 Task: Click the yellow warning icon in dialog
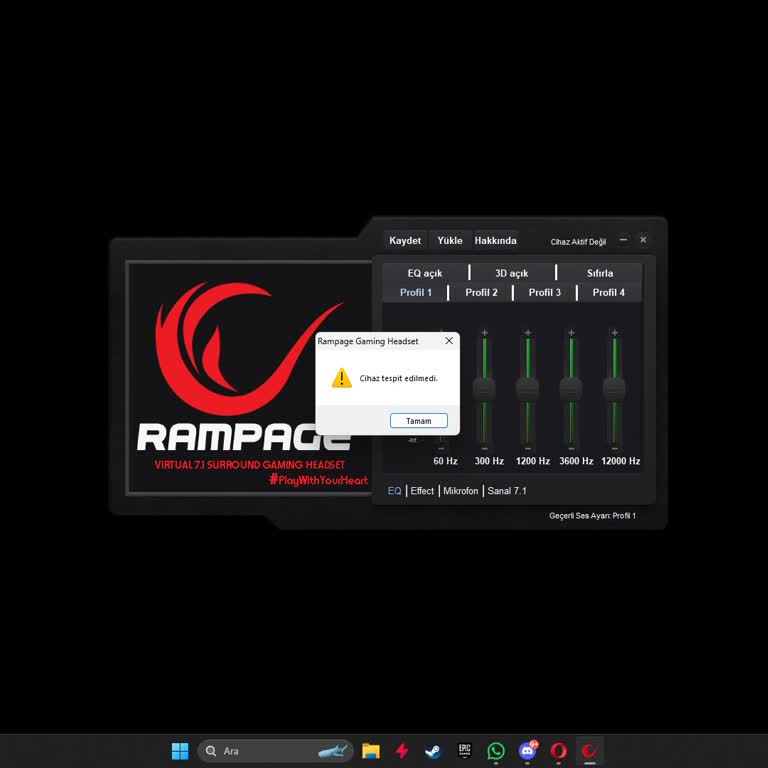pos(341,378)
